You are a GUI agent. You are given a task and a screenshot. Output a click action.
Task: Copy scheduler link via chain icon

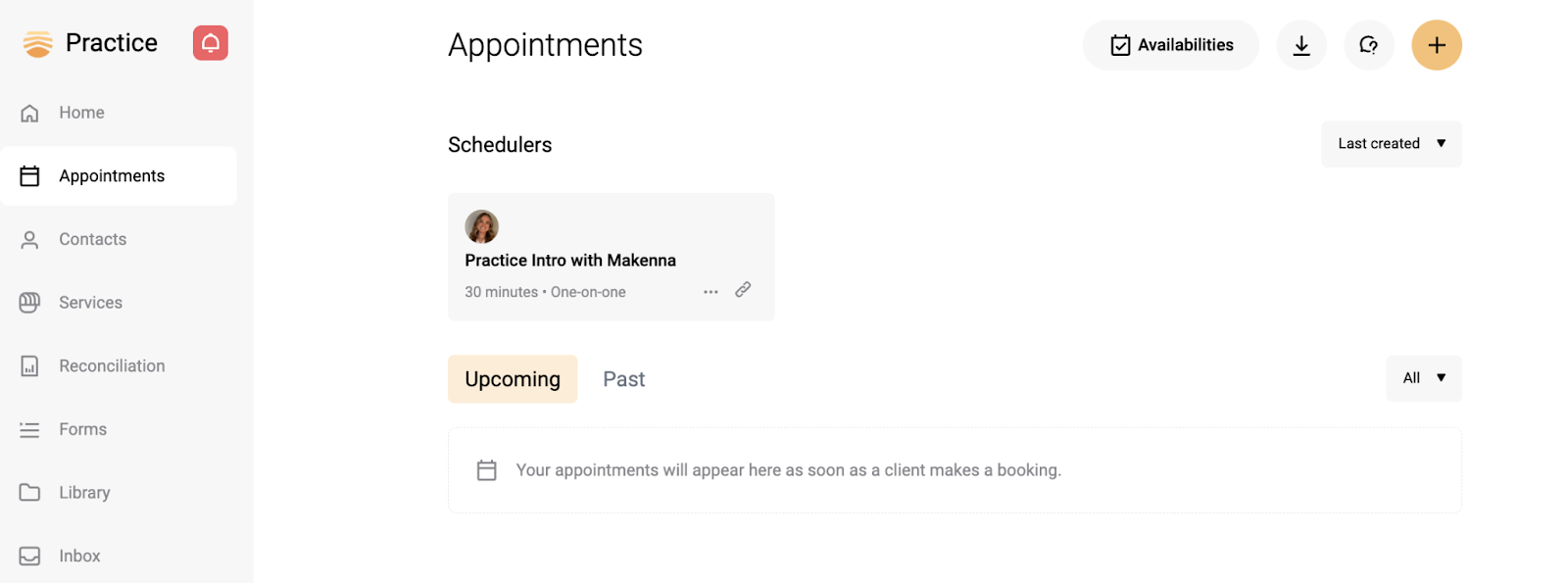coord(743,290)
